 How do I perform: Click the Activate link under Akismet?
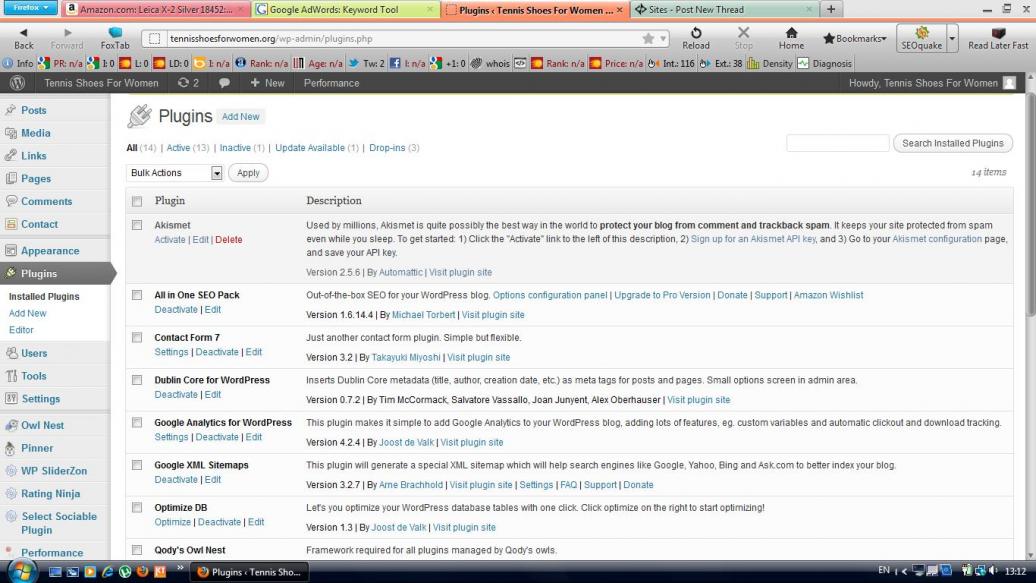[x=170, y=240]
